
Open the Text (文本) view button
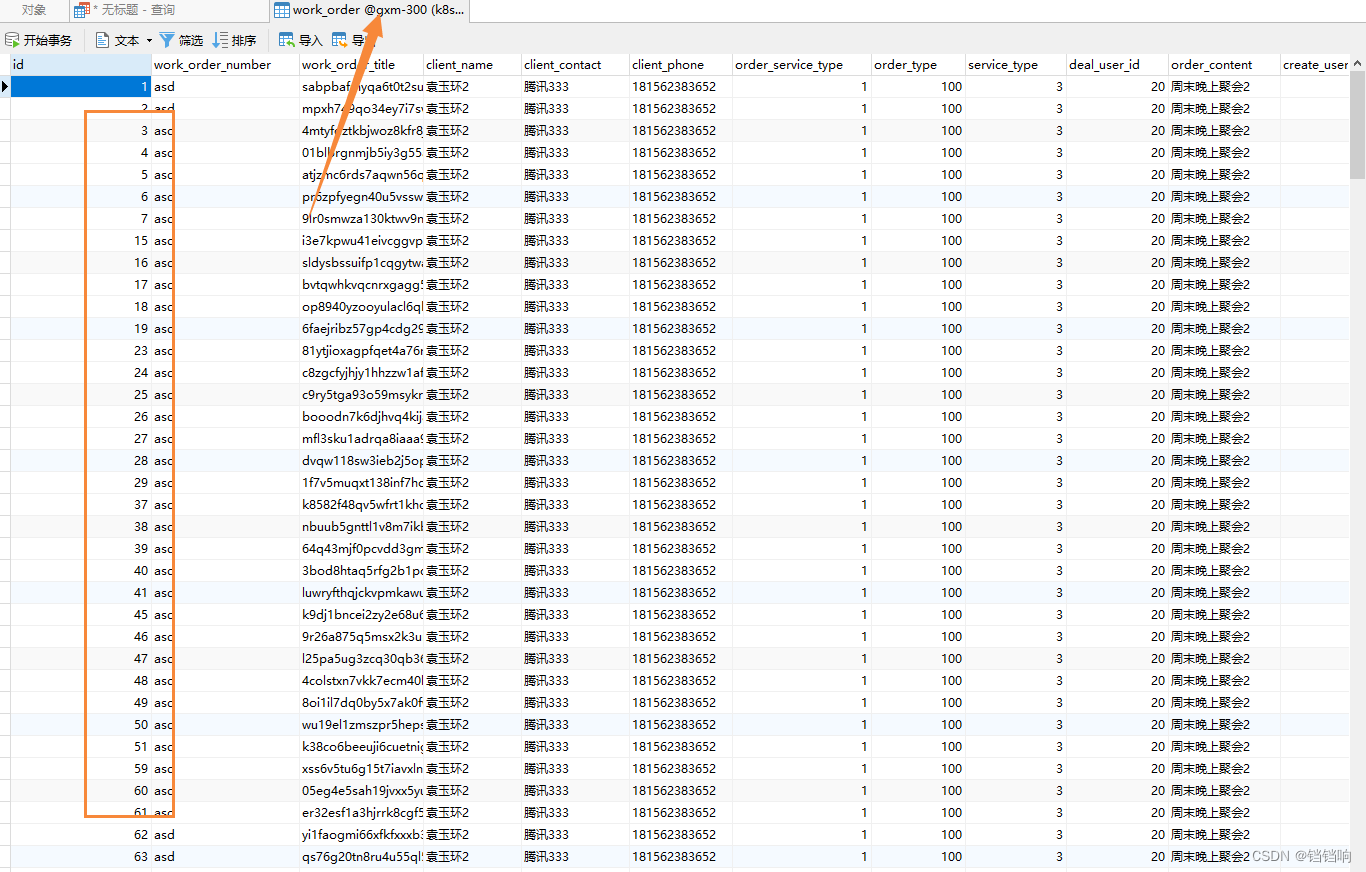pos(118,40)
